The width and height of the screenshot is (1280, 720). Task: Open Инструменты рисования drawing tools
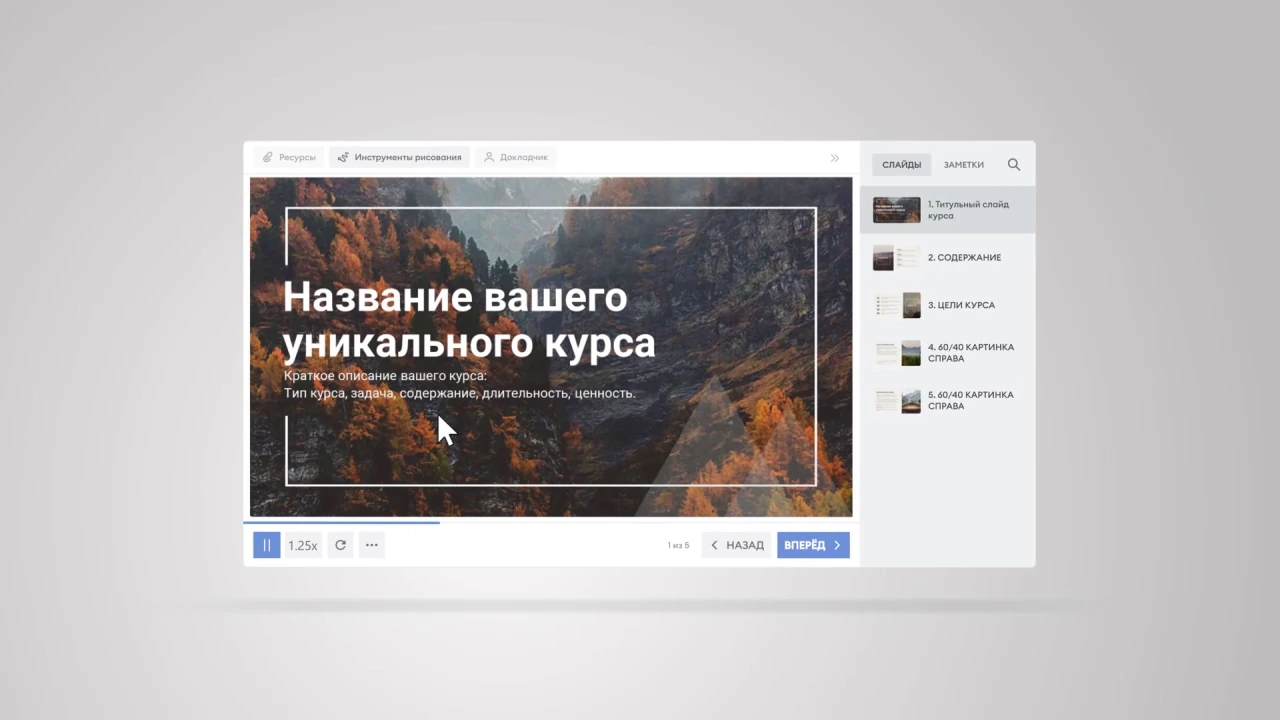pos(399,157)
